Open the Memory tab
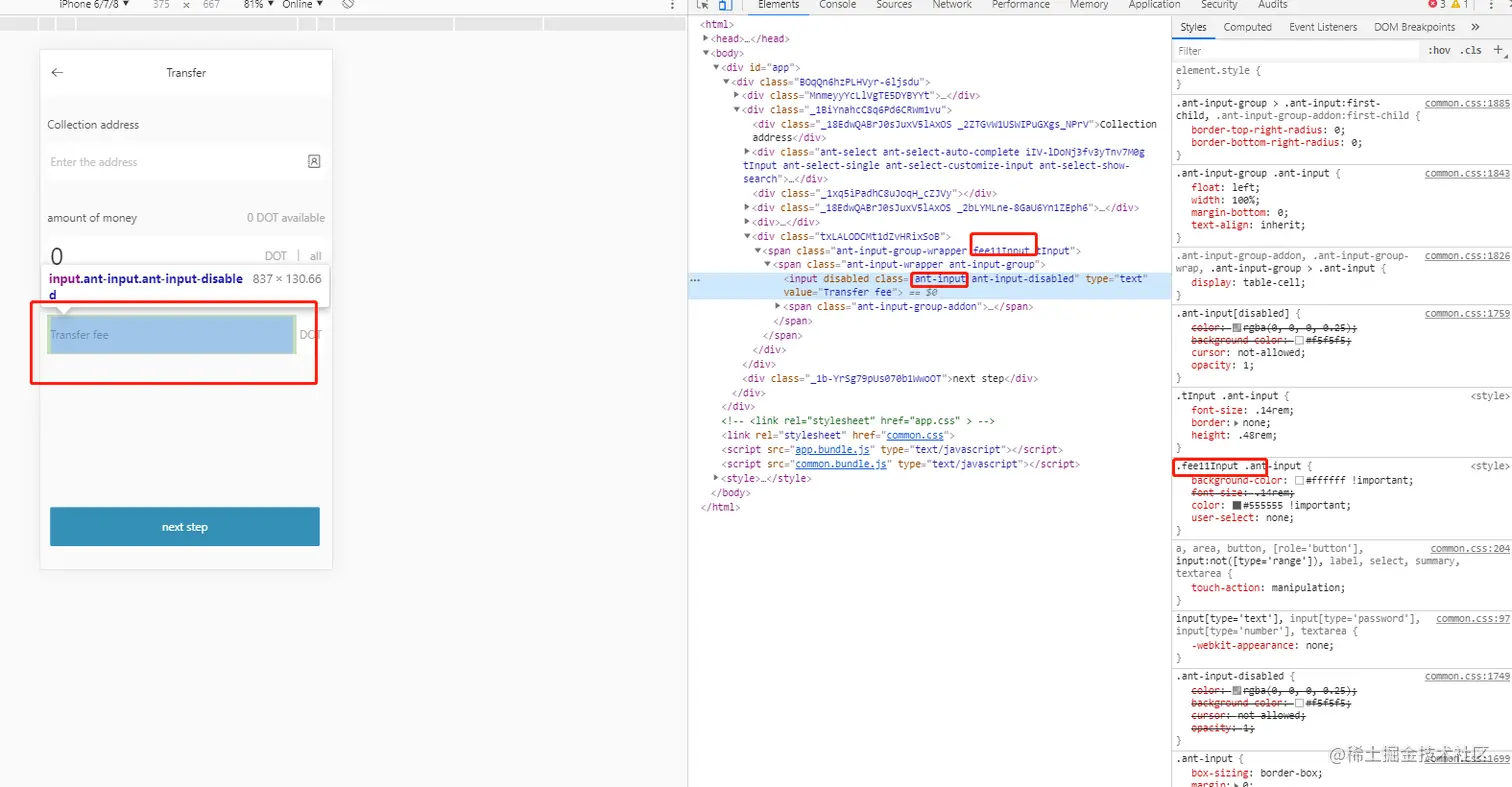The height and width of the screenshot is (787, 1512). pos(1088,5)
